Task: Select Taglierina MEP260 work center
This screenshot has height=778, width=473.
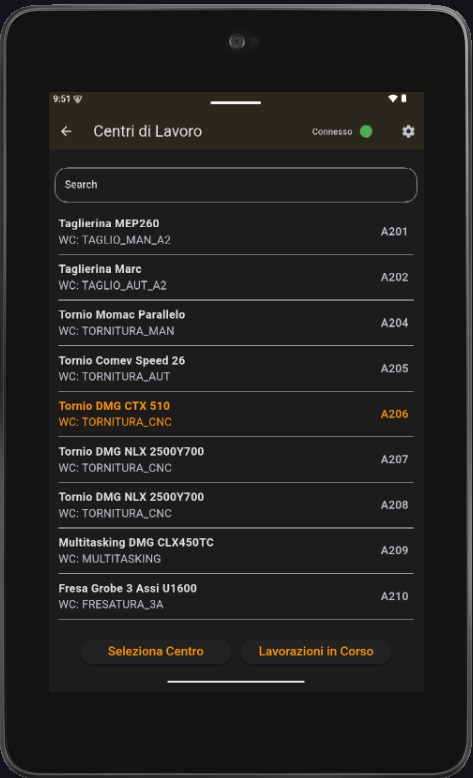Action: pyautogui.click(x=236, y=232)
